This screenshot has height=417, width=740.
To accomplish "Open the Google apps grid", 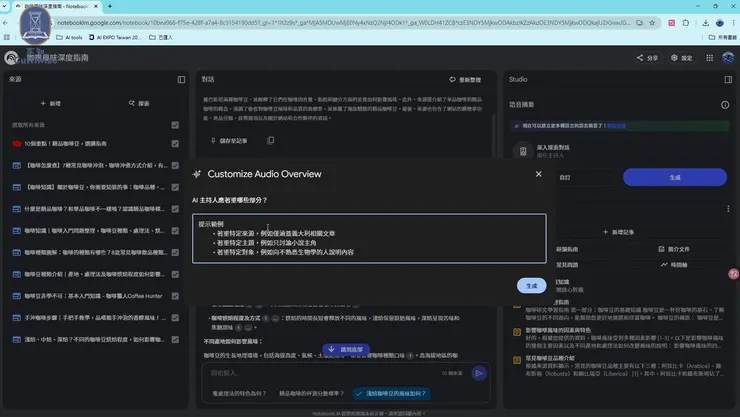I will coord(709,58).
